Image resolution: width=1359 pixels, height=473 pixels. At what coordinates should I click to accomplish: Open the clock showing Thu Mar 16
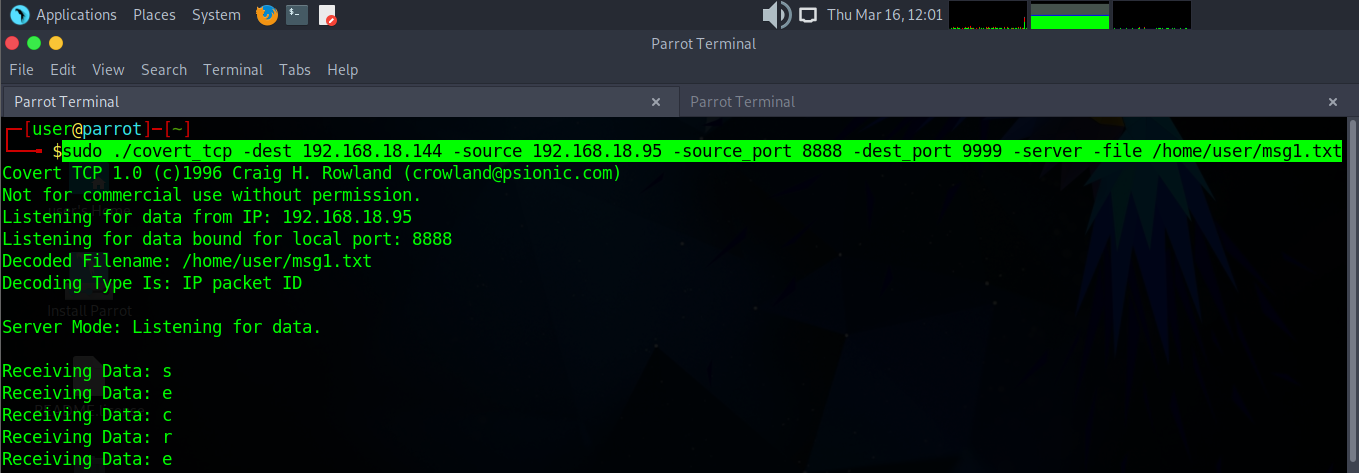pyautogui.click(x=885, y=15)
